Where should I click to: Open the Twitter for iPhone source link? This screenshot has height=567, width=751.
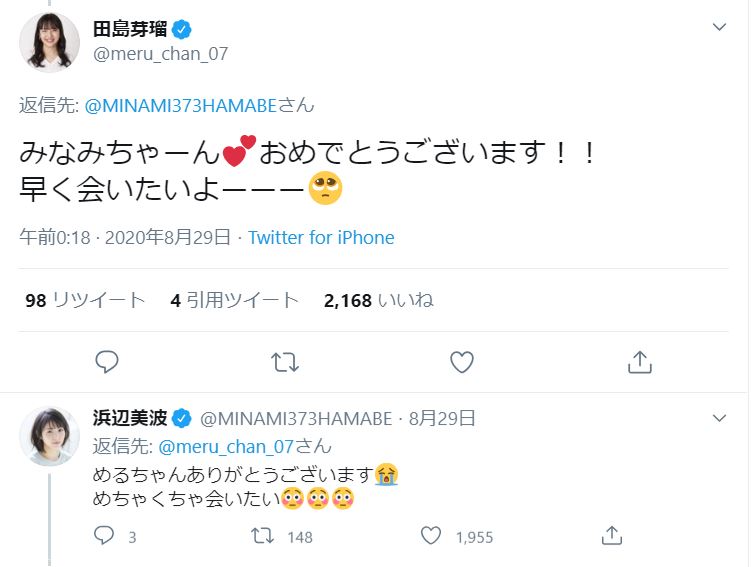coord(321,238)
